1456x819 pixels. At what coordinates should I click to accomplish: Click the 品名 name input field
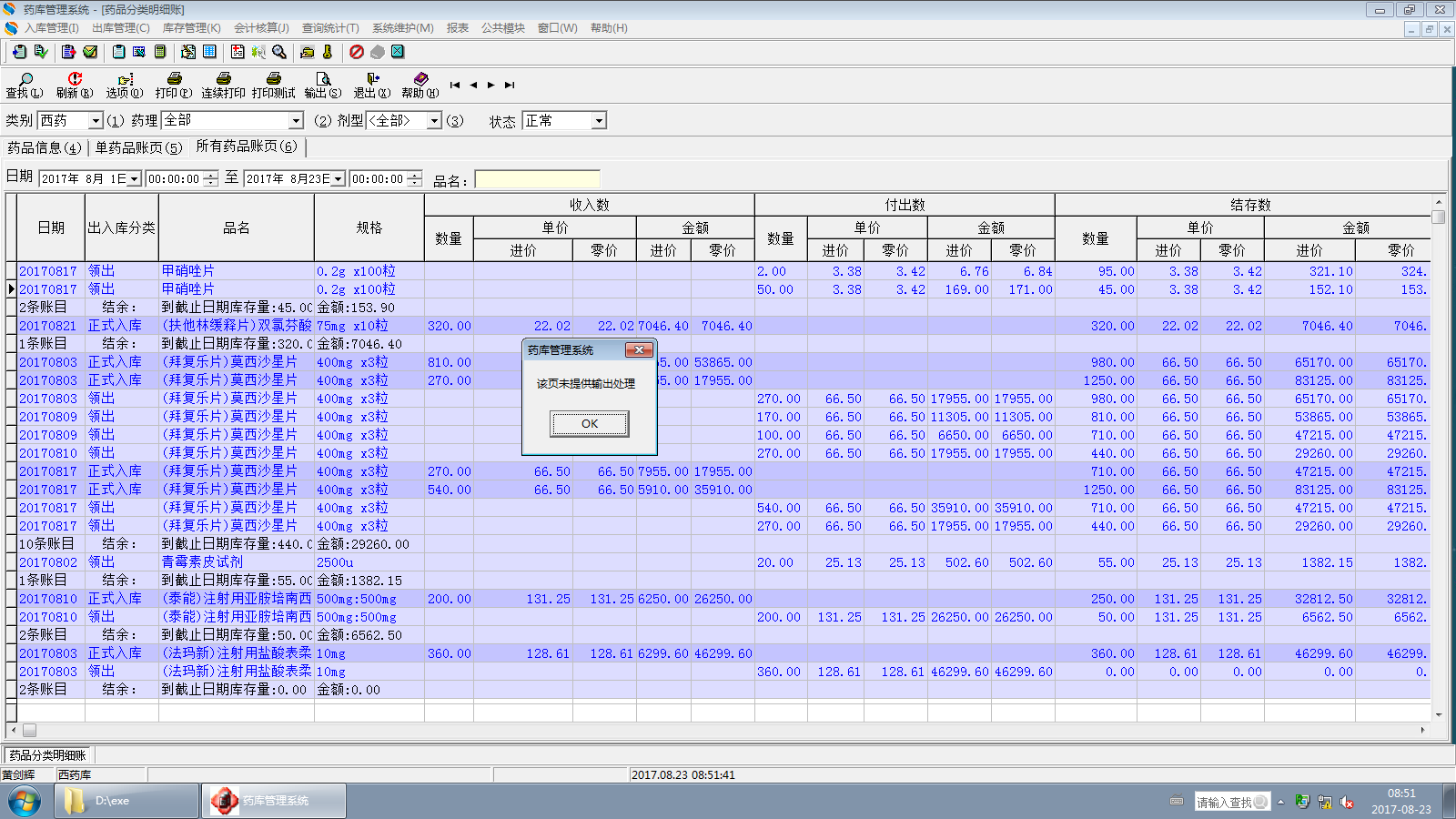[x=537, y=179]
